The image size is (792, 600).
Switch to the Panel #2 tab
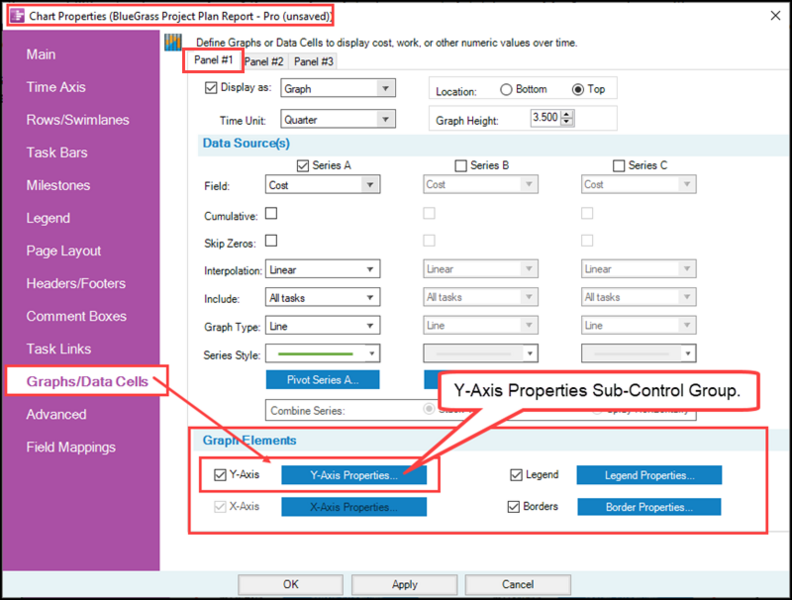click(x=264, y=62)
